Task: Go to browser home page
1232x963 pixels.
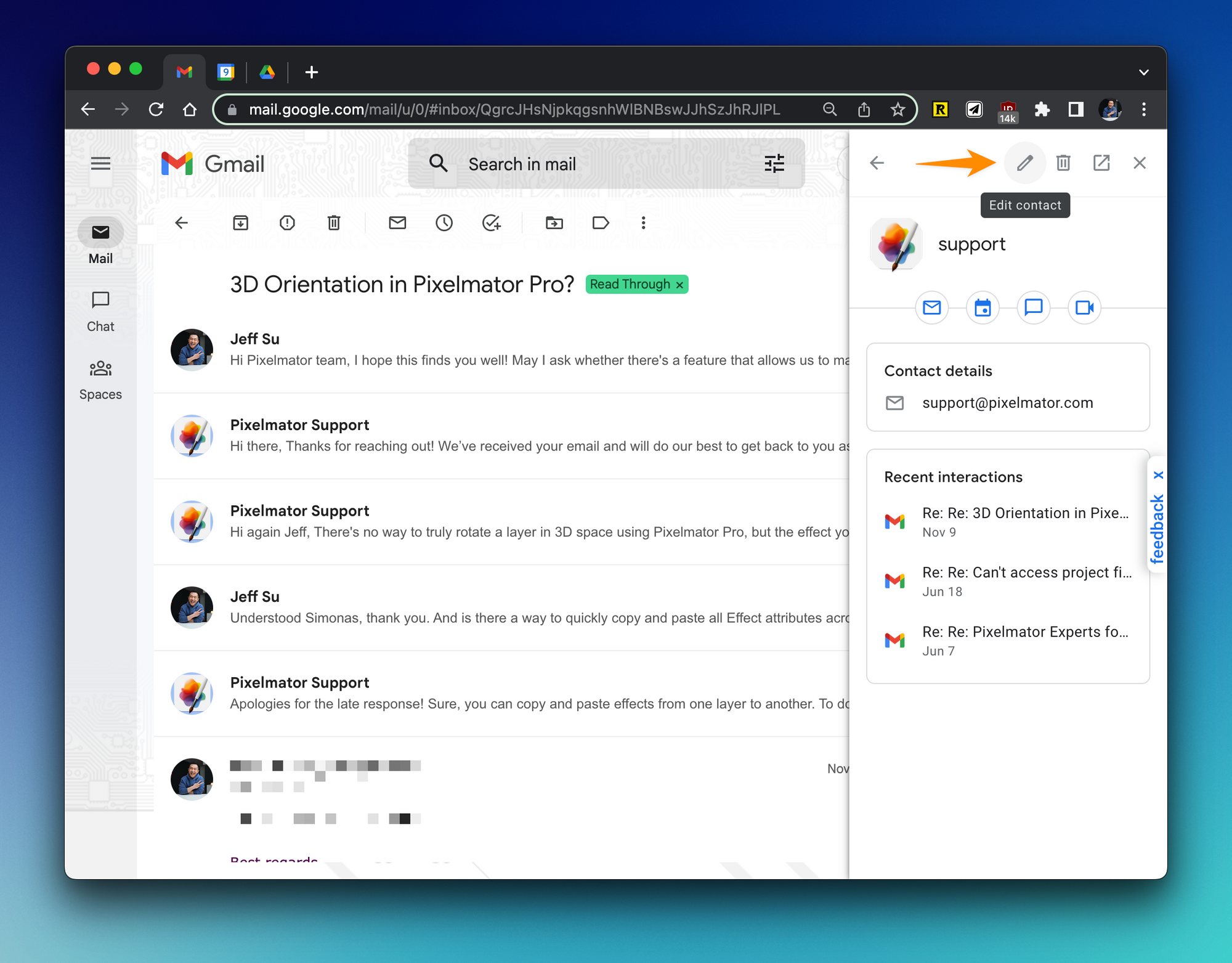Action: (x=190, y=110)
